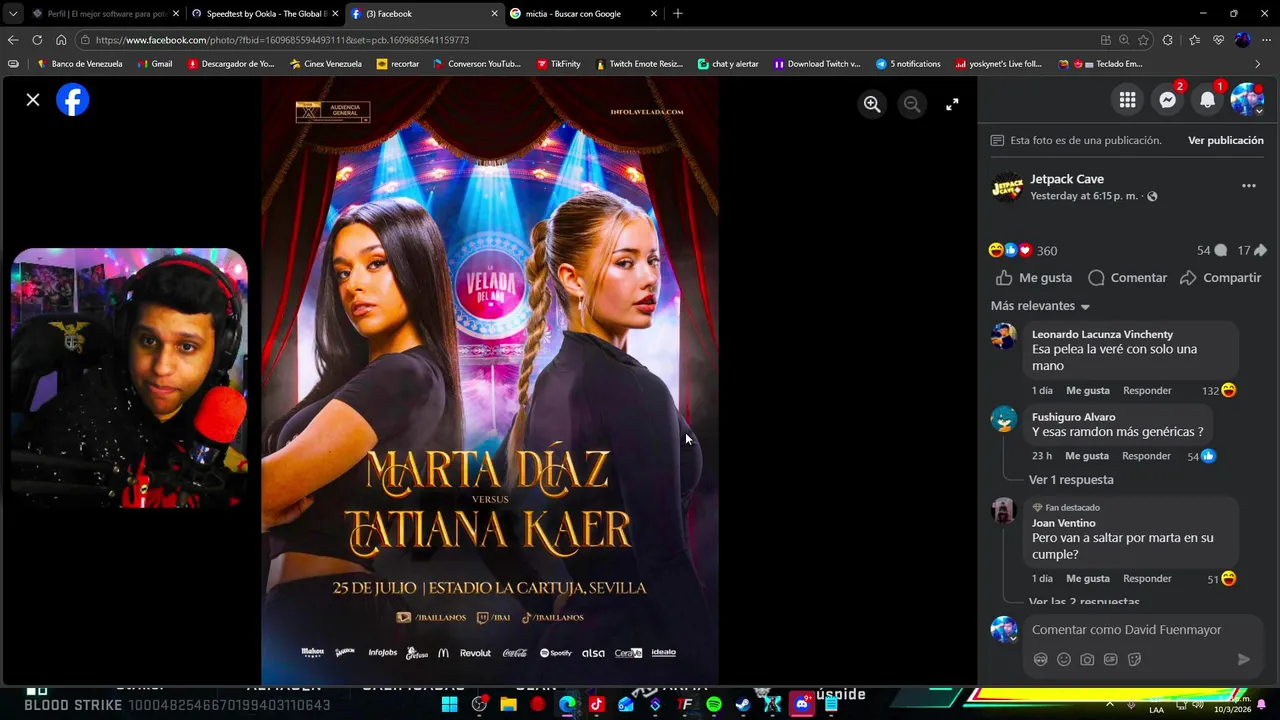
Task: Open emoji picker in comment box
Action: point(1064,660)
